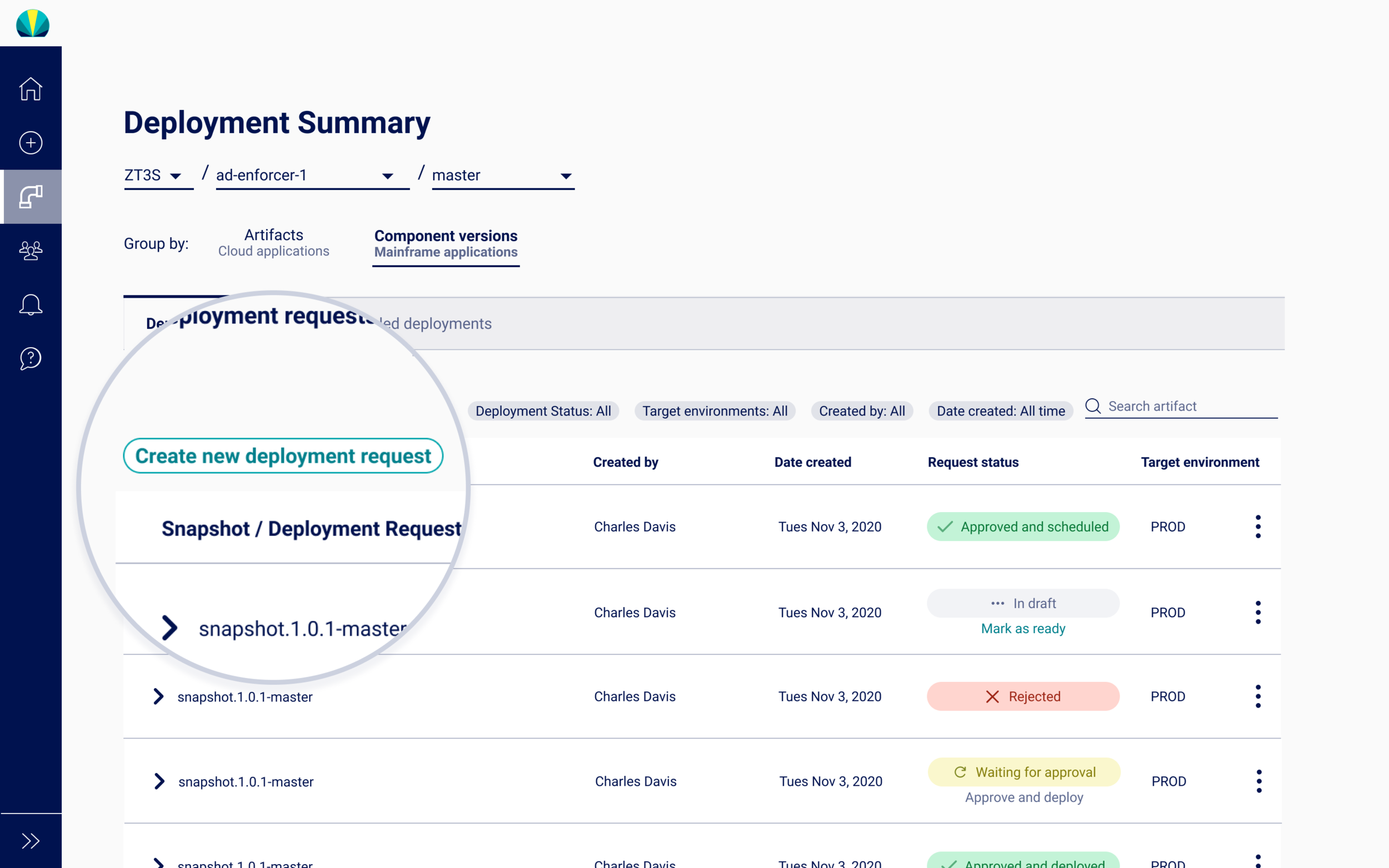This screenshot has height=868, width=1389.
Task: Open kebab menu for Rejected row
Action: 1257,696
